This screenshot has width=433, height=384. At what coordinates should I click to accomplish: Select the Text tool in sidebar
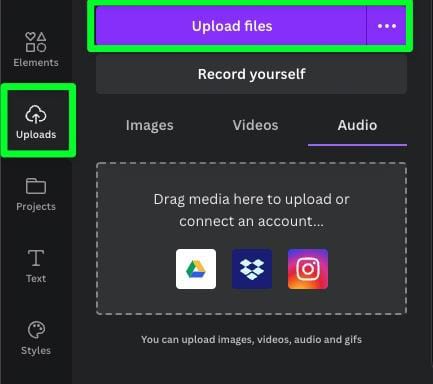tap(36, 266)
